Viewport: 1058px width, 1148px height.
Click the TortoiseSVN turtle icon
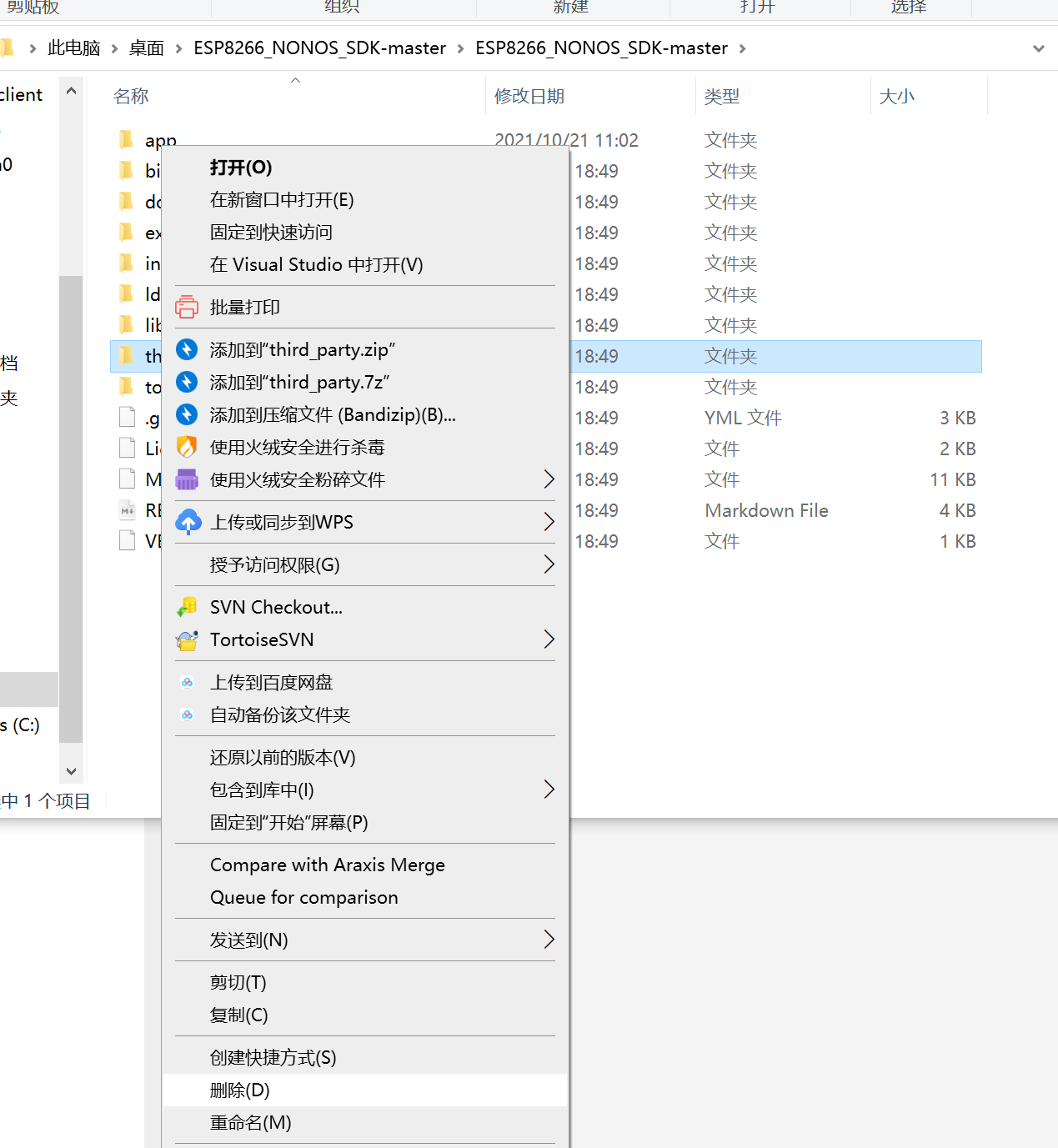(x=186, y=639)
